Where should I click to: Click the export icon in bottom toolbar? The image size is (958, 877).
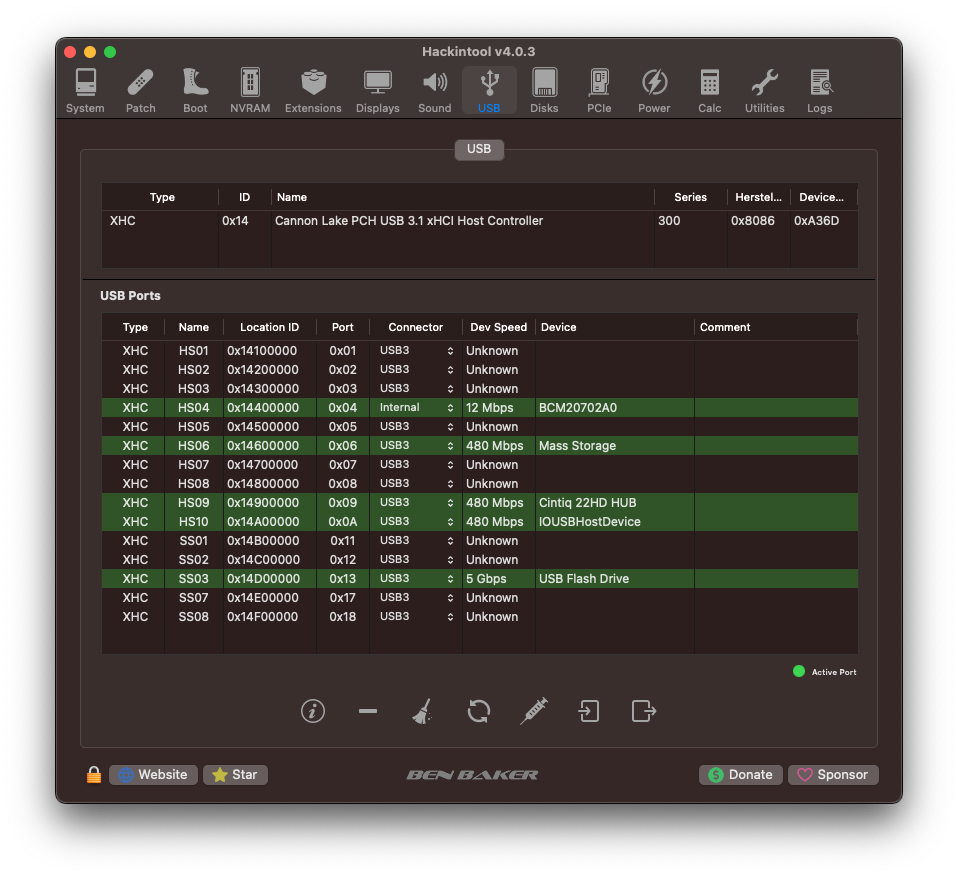[644, 711]
